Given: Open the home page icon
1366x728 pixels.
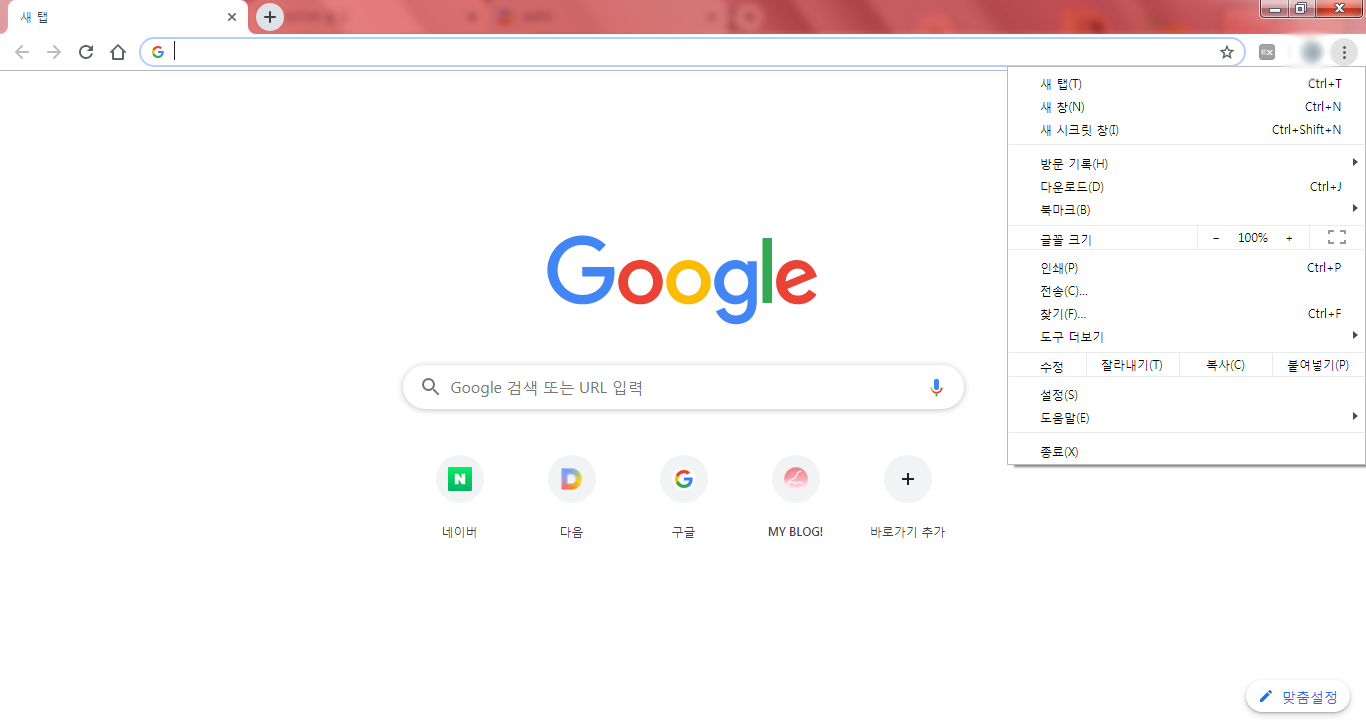Looking at the screenshot, I should [x=118, y=52].
